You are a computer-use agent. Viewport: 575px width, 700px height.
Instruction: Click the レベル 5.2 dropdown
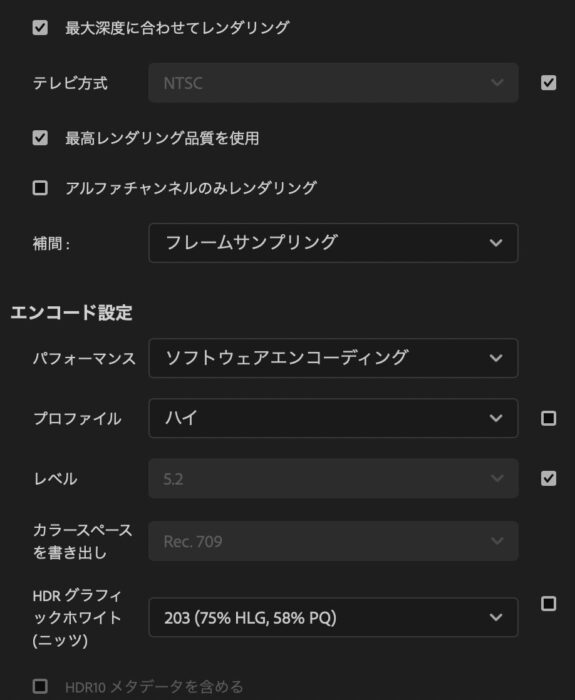coord(333,479)
